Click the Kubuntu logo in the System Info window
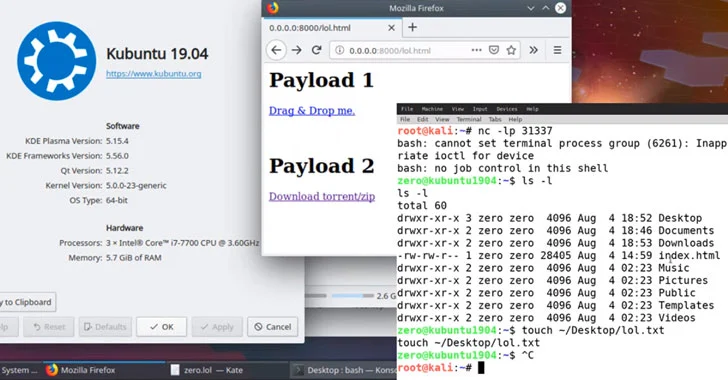Screen dimensions: 728x380 click(x=57, y=61)
